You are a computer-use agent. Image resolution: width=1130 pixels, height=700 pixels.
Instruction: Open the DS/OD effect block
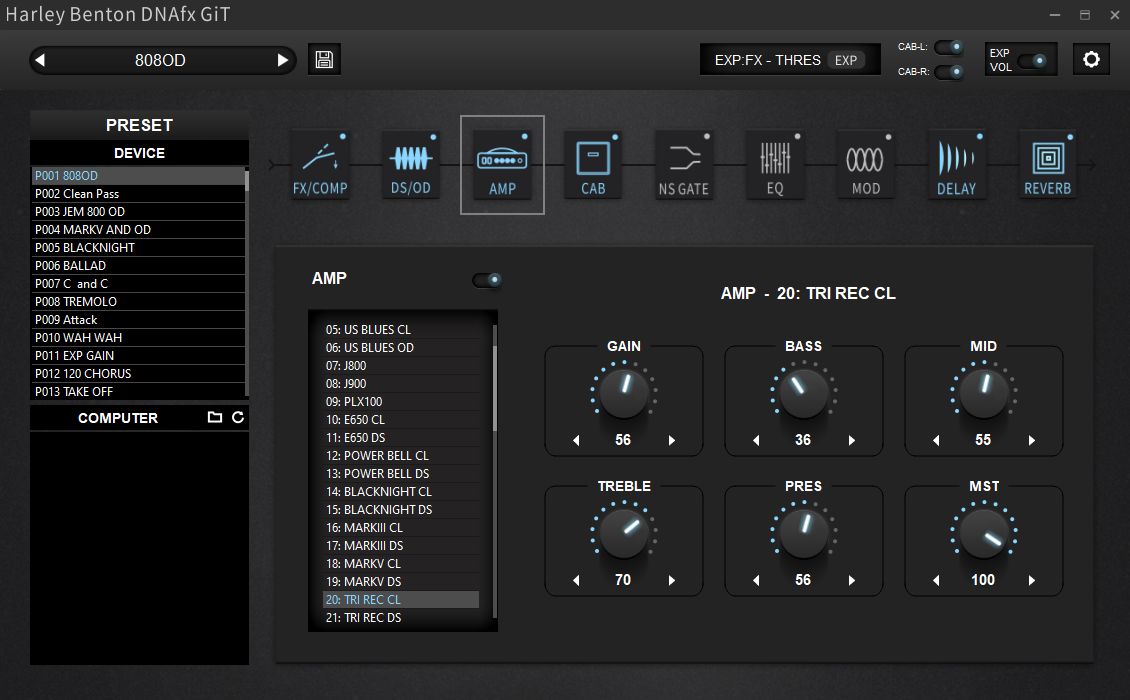coord(411,166)
